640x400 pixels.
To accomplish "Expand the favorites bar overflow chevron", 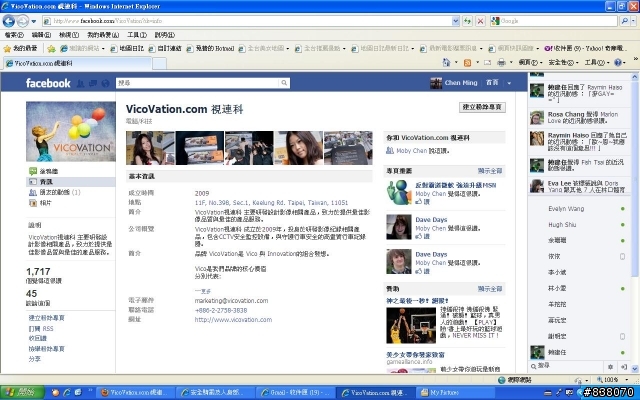I will 636,58.
